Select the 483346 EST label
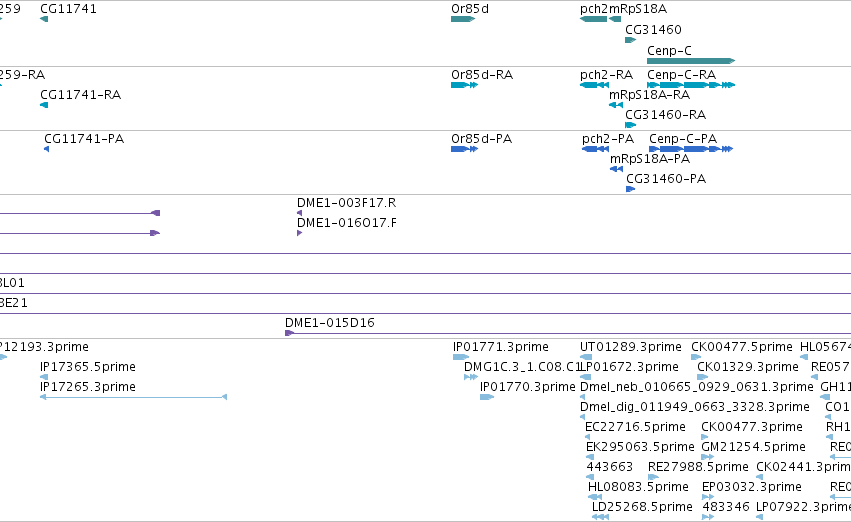This screenshot has width=851, height=522. point(726,507)
